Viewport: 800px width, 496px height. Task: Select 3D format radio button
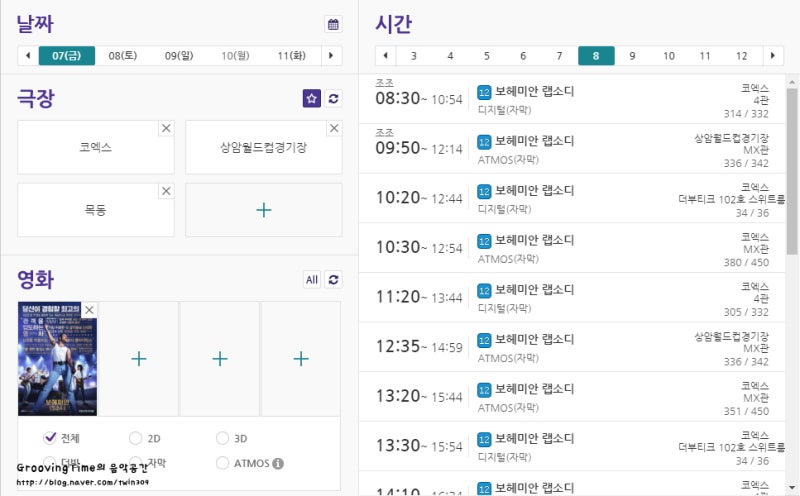pyautogui.click(x=222, y=438)
